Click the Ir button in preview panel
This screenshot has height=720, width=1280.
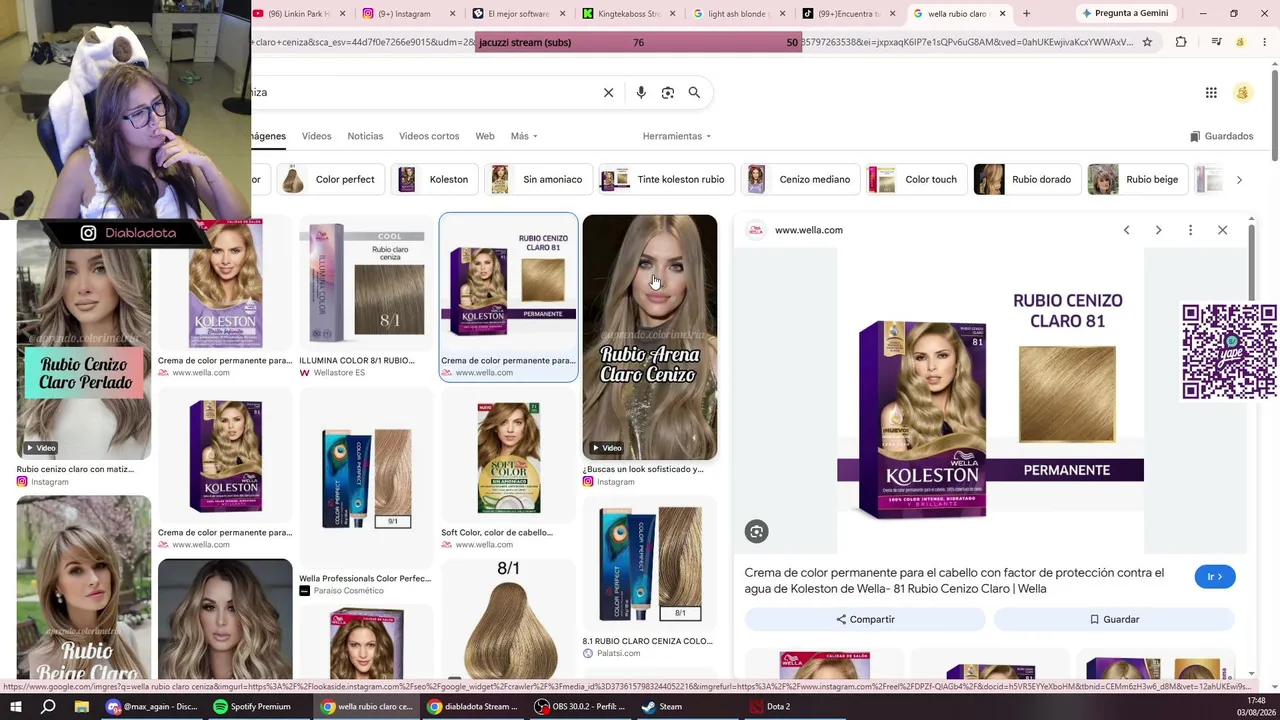[1215, 577]
